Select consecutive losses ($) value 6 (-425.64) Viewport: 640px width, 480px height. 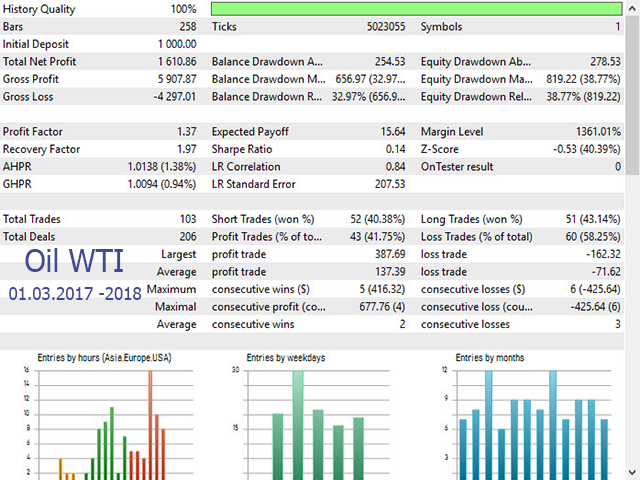[x=595, y=289]
